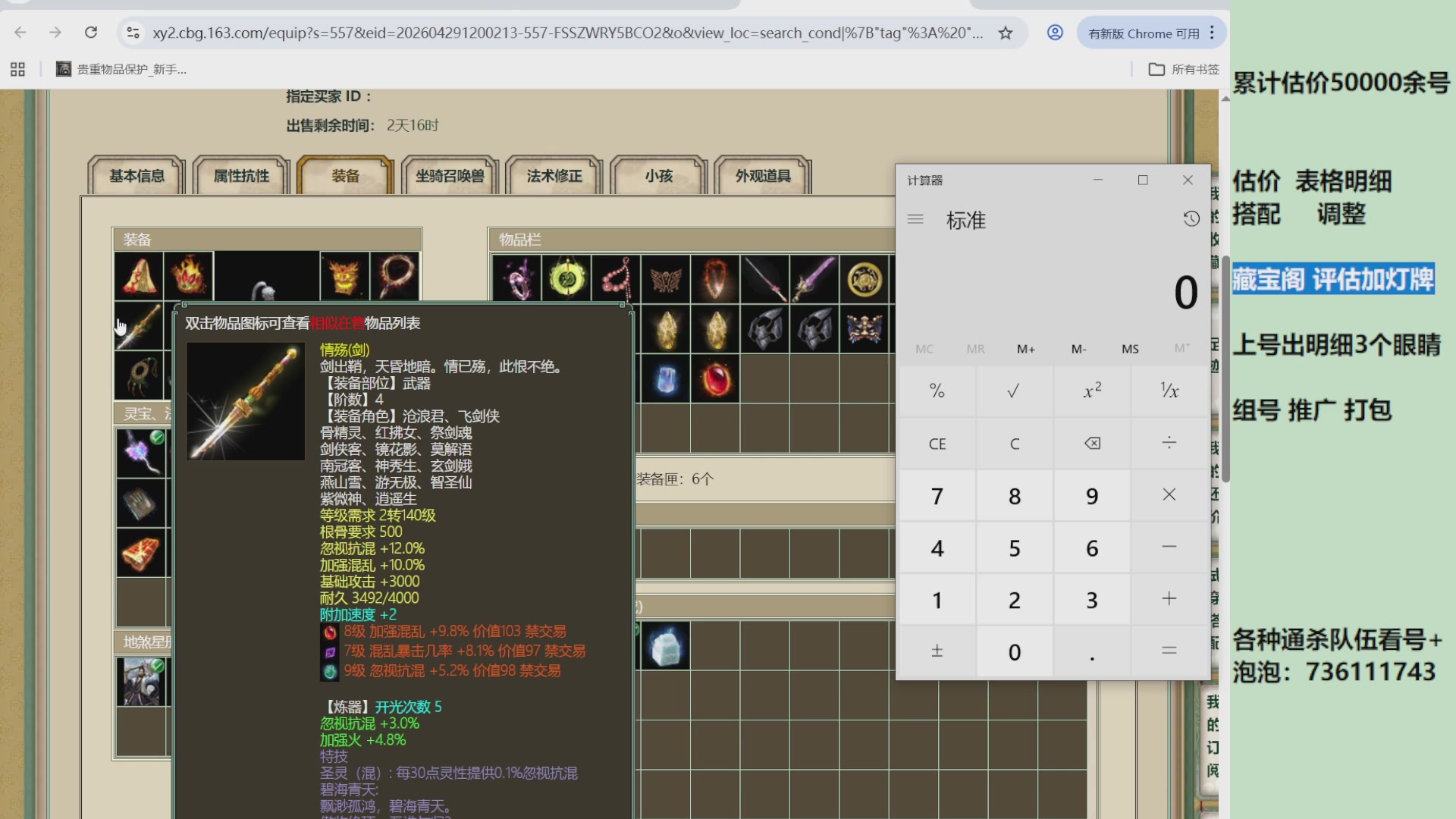
Task: Open the 小孩 tab
Action: [x=659, y=176]
